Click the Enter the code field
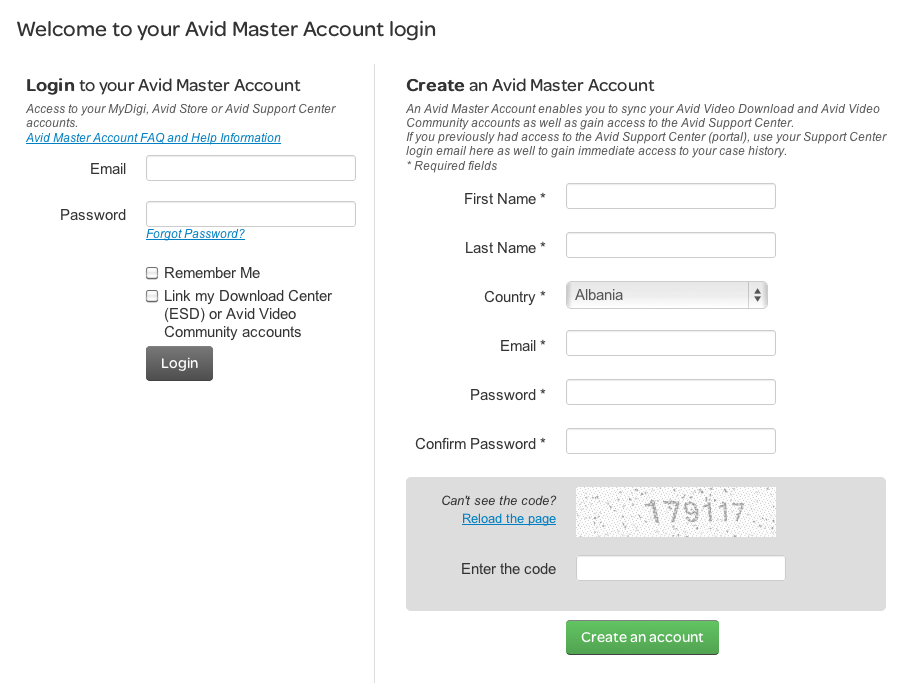 (680, 568)
